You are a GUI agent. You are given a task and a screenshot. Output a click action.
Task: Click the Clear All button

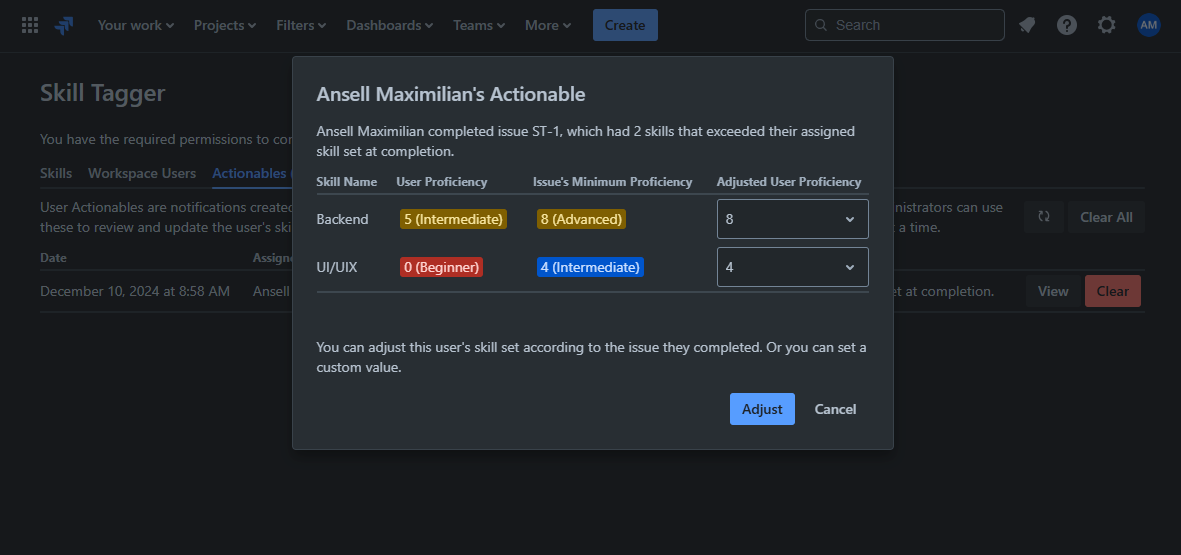[1106, 217]
